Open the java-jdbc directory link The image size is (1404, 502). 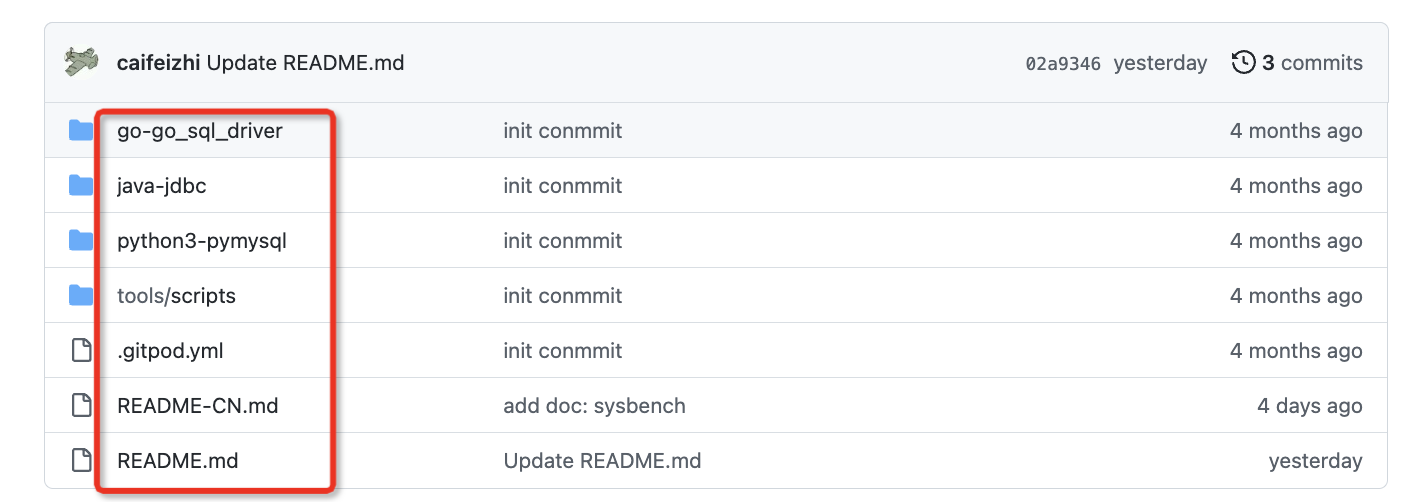(162, 186)
